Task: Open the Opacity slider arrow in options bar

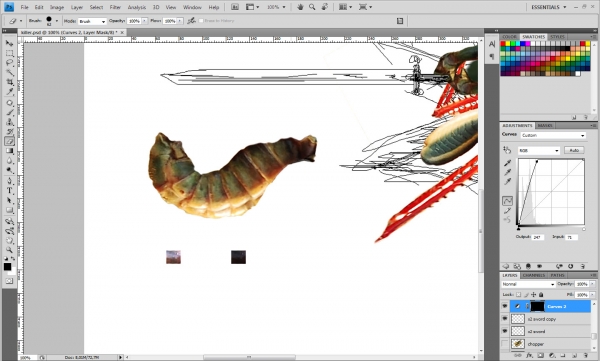Action: (145, 21)
